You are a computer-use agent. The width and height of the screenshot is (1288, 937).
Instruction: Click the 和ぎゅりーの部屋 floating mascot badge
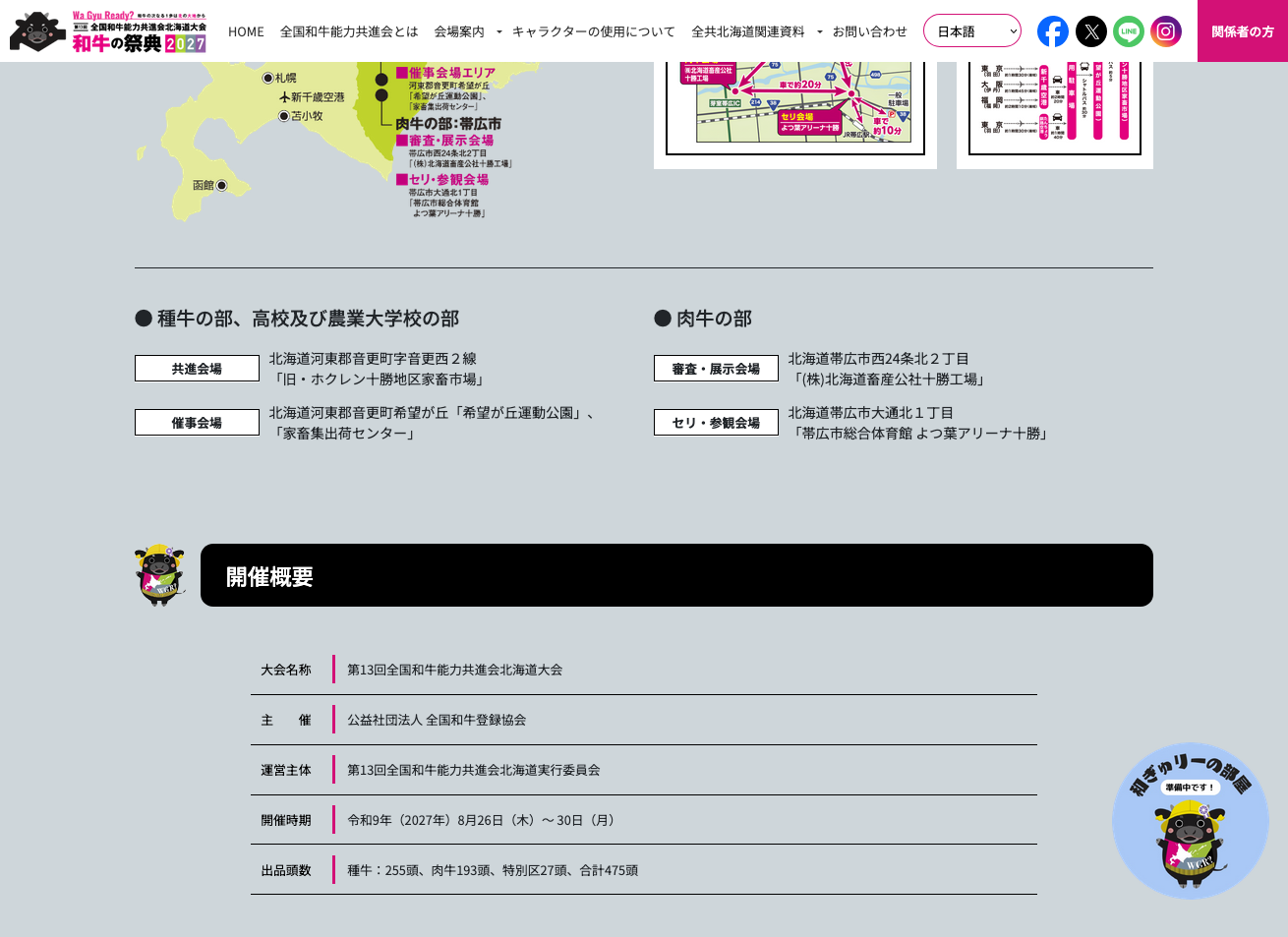pyautogui.click(x=1190, y=820)
